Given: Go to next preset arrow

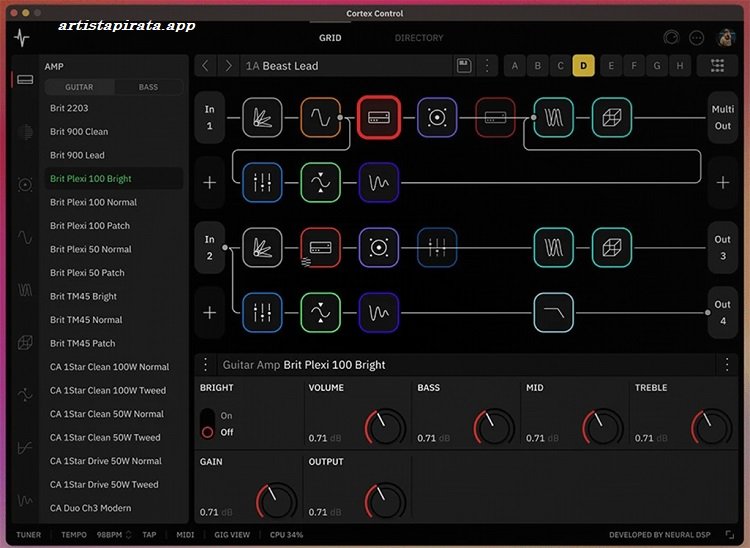Looking at the screenshot, I should (x=229, y=66).
